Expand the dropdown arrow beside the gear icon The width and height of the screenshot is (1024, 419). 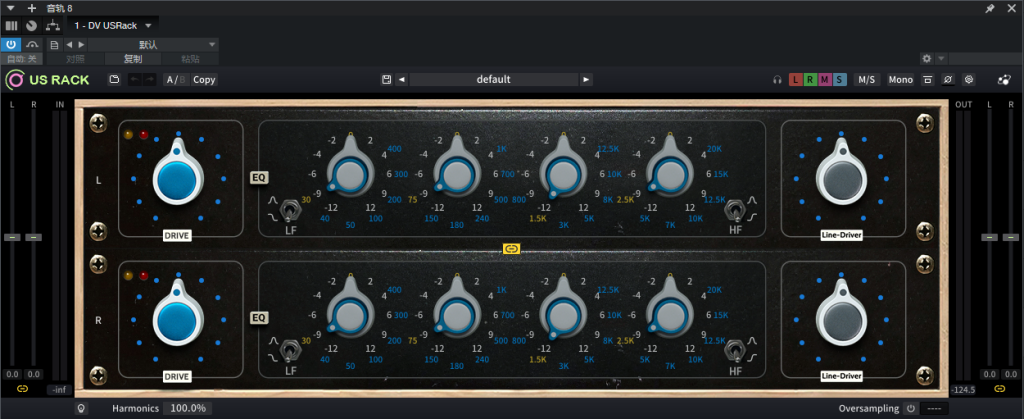point(940,59)
